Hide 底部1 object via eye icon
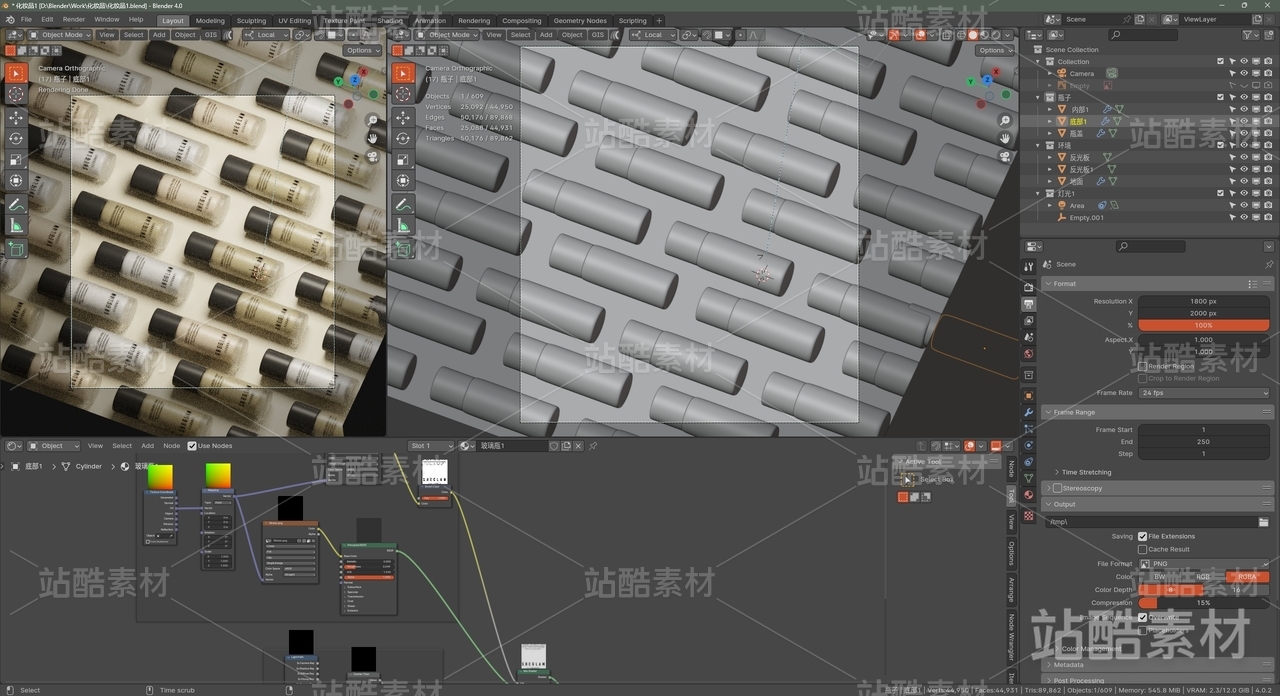This screenshot has width=1280, height=696. point(1244,121)
